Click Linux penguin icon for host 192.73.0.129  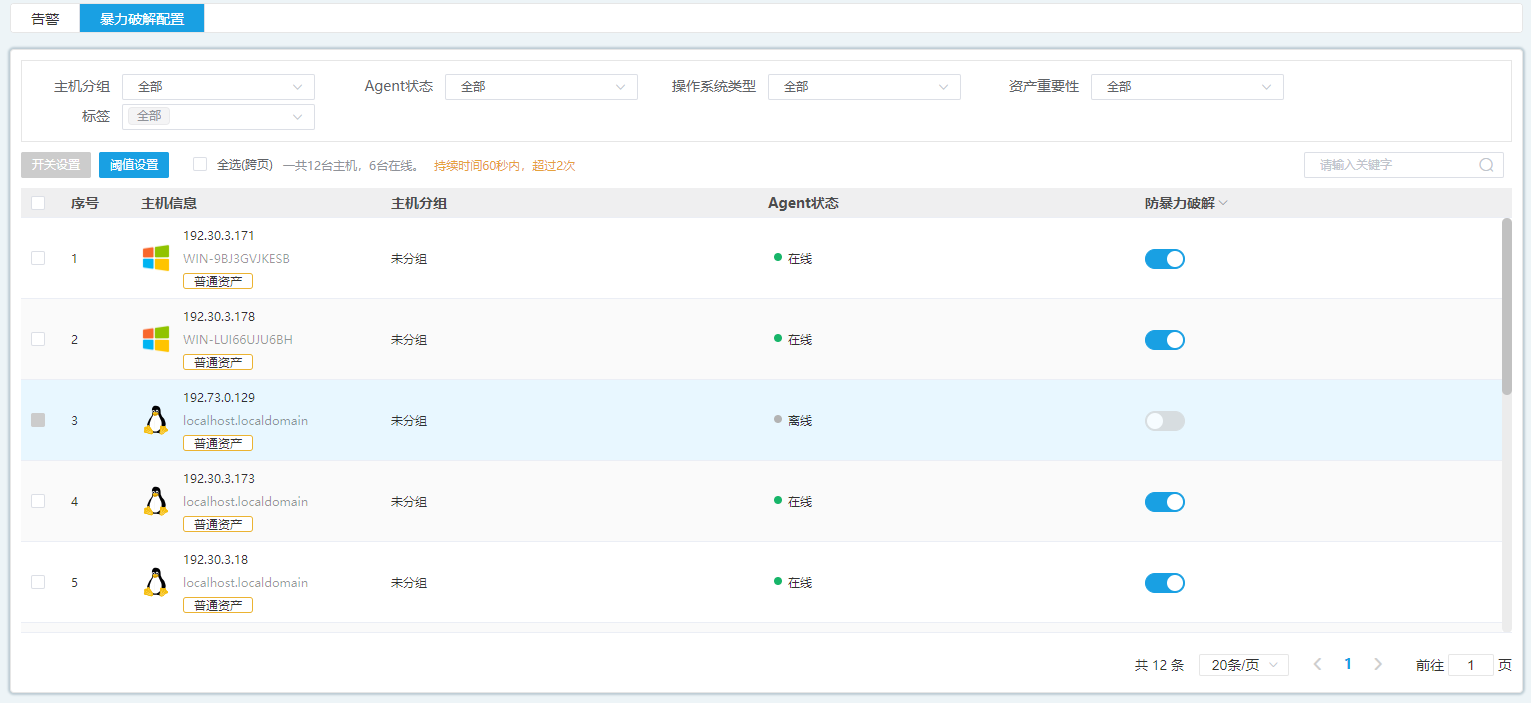155,420
